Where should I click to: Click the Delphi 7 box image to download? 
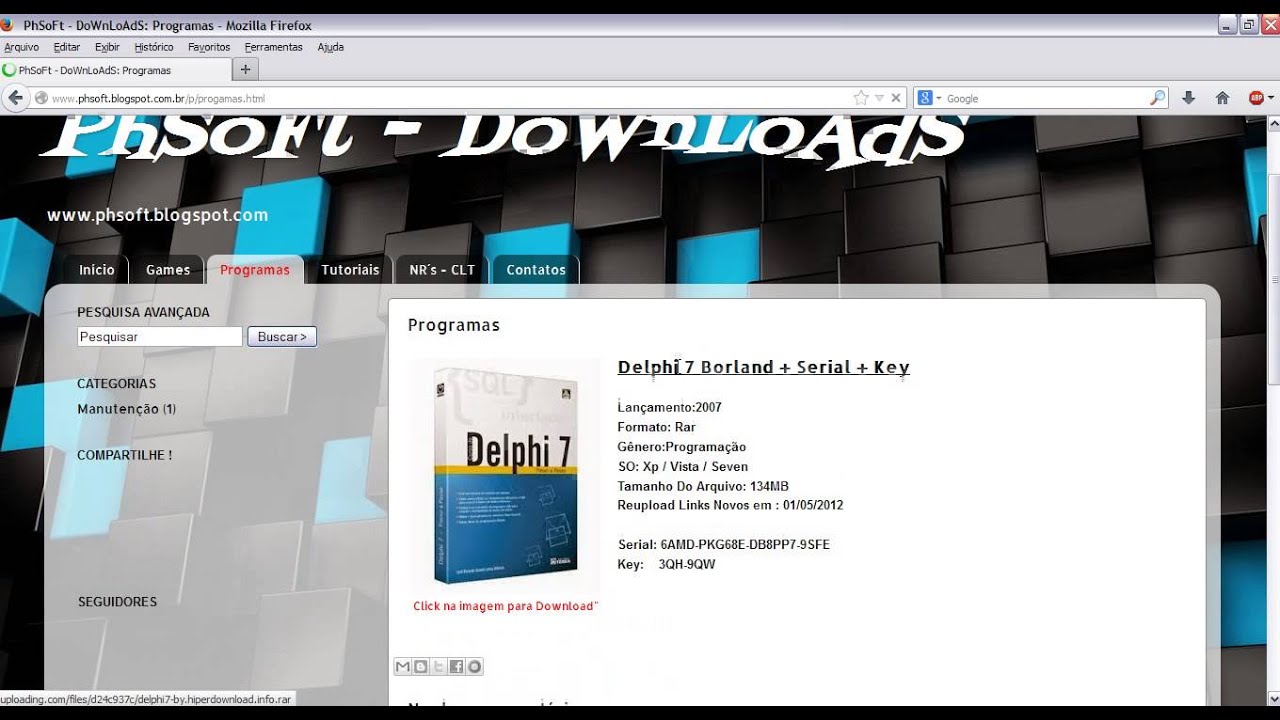pyautogui.click(x=505, y=477)
